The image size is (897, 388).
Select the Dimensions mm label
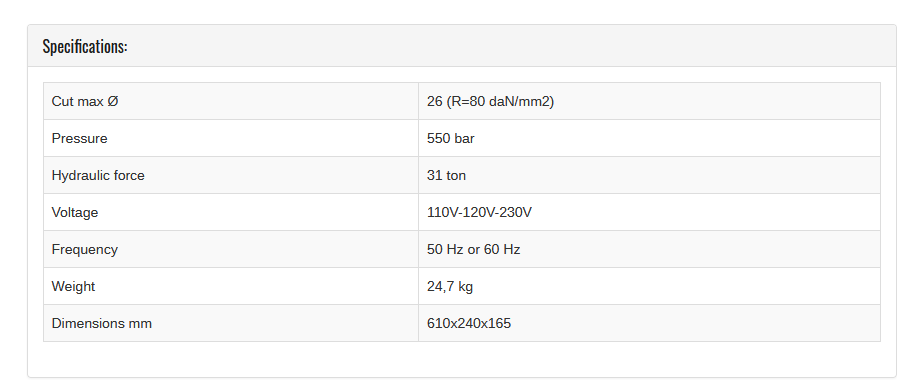click(x=102, y=323)
